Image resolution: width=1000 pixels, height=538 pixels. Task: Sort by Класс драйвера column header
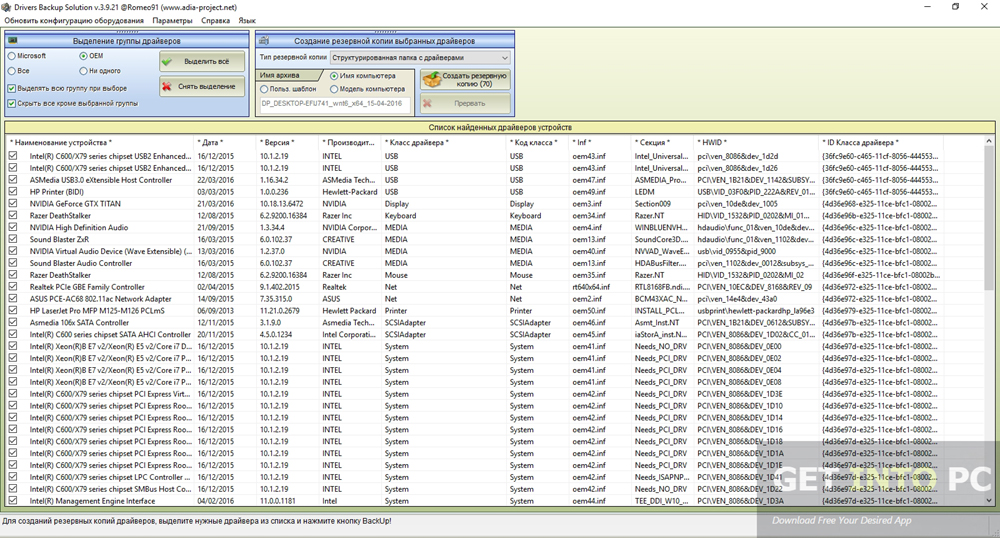[x=443, y=142]
